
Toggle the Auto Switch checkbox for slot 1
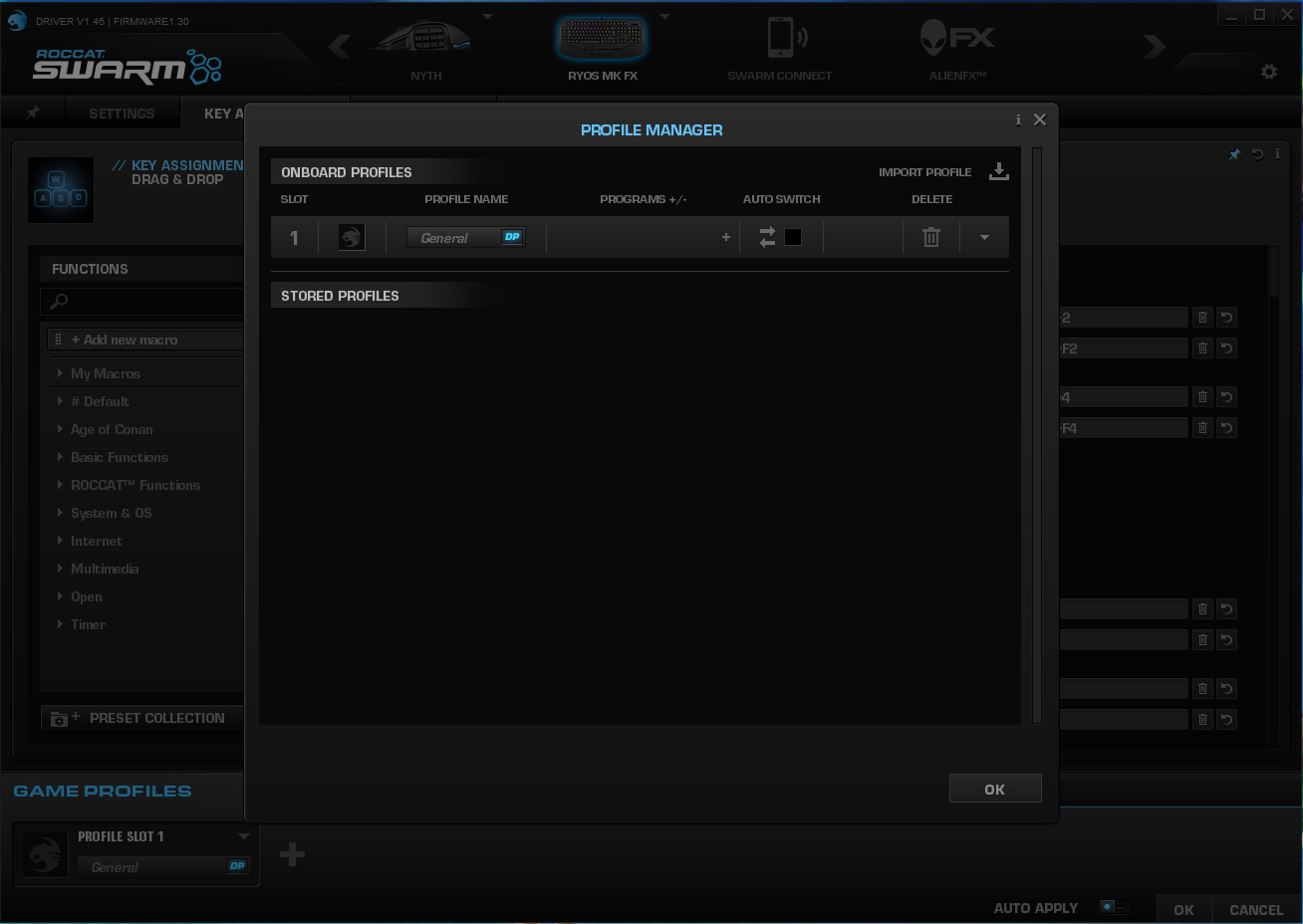793,237
